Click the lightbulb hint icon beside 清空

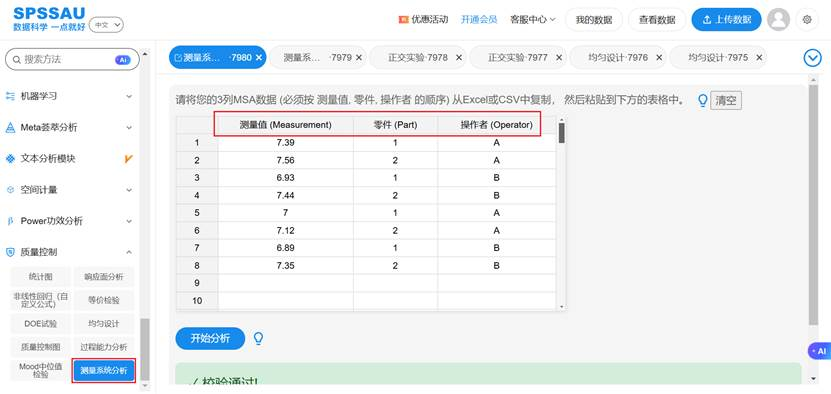point(703,100)
